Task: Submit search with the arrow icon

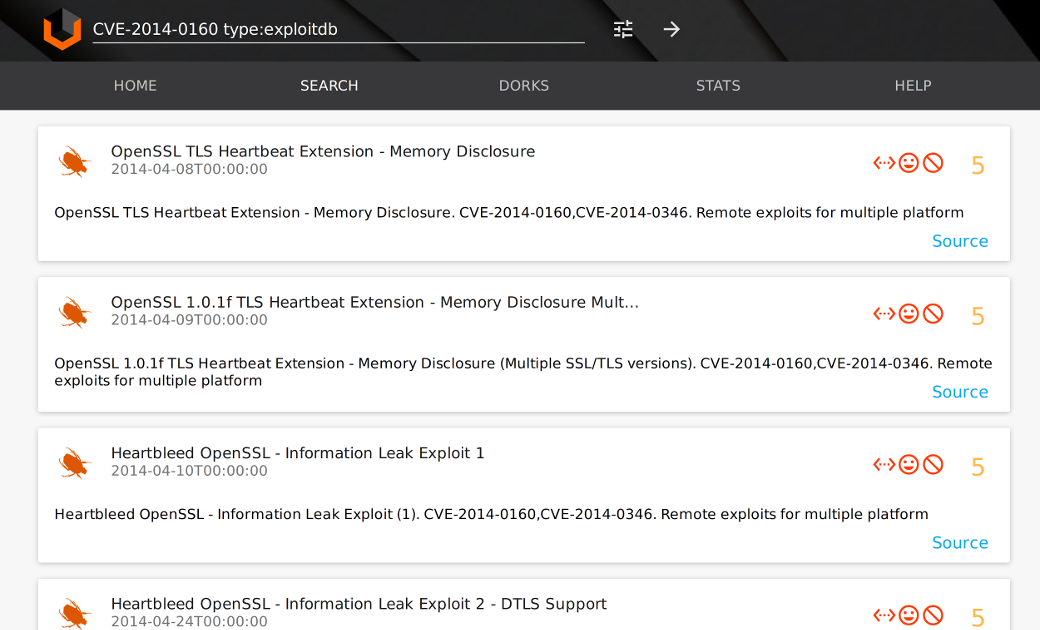Action: pos(671,29)
